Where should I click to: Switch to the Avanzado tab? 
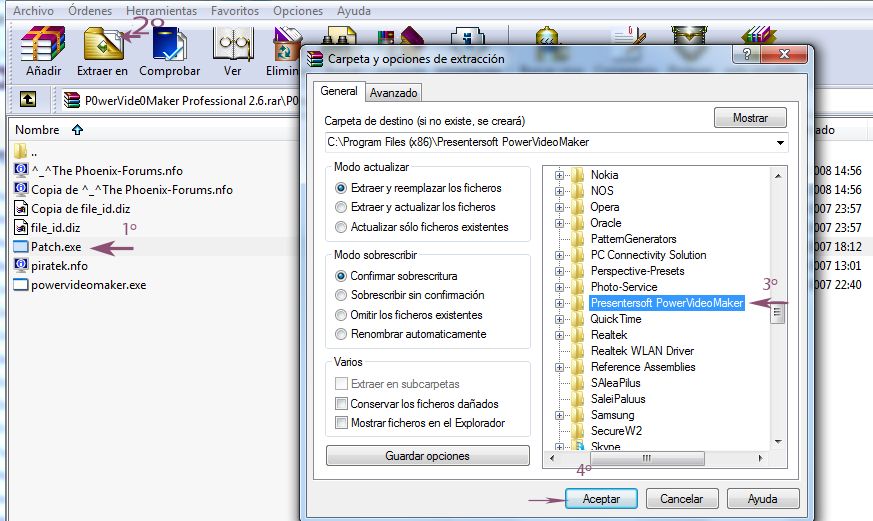tap(393, 93)
